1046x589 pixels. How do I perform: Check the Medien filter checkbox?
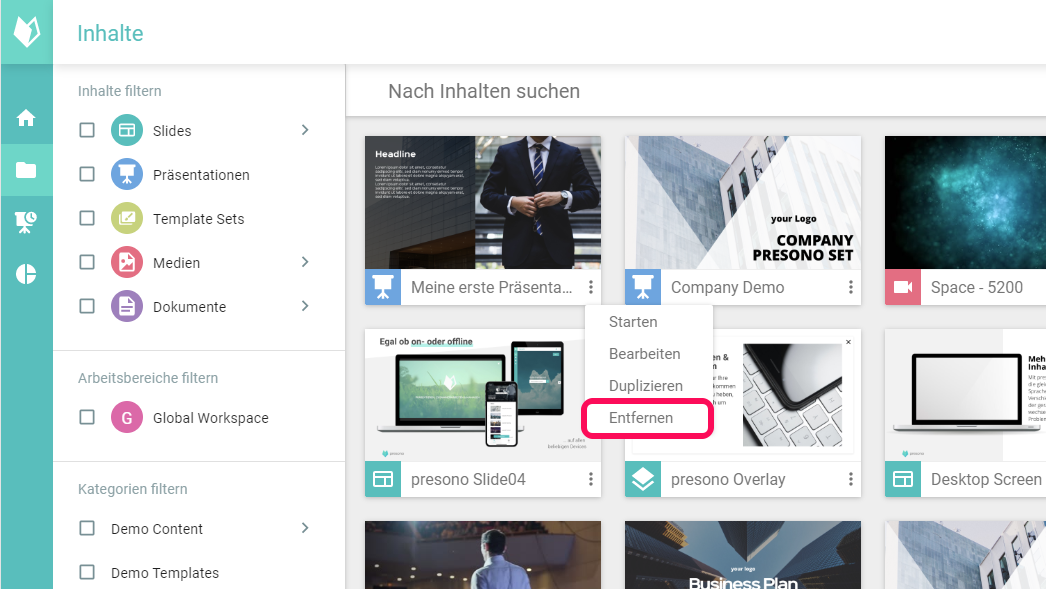87,262
